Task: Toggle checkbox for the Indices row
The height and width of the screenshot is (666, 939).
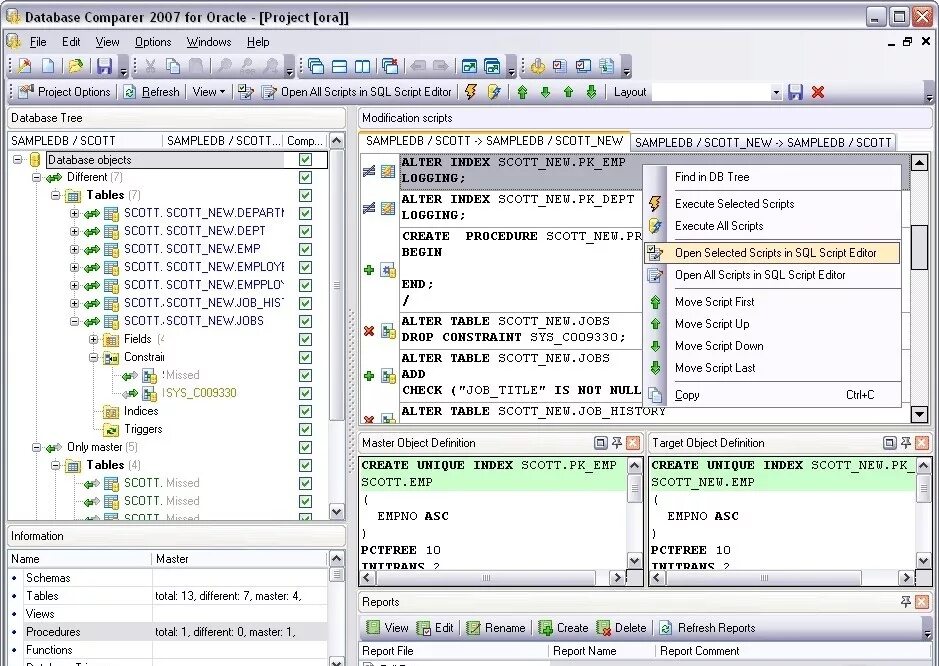Action: (305, 411)
